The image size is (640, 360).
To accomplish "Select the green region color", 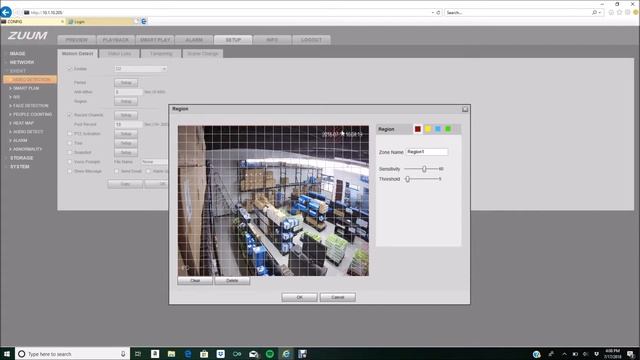I will pyautogui.click(x=448, y=129).
